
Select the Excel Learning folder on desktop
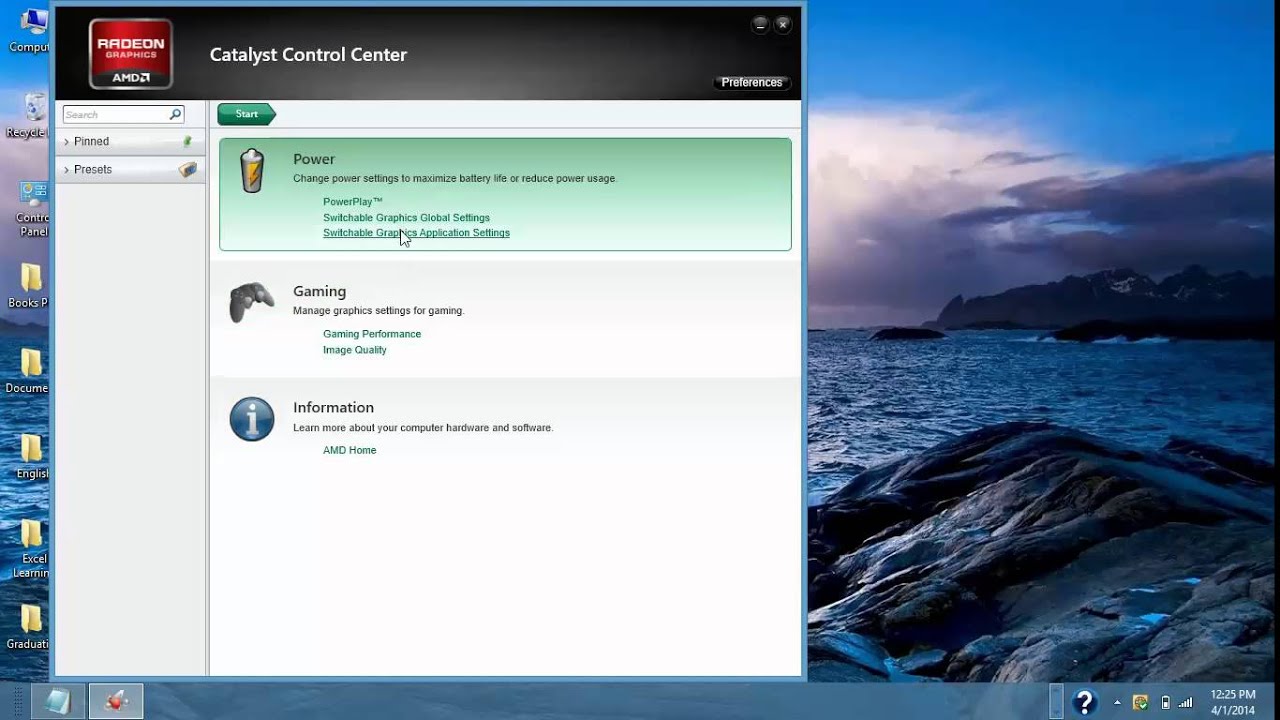tap(32, 549)
